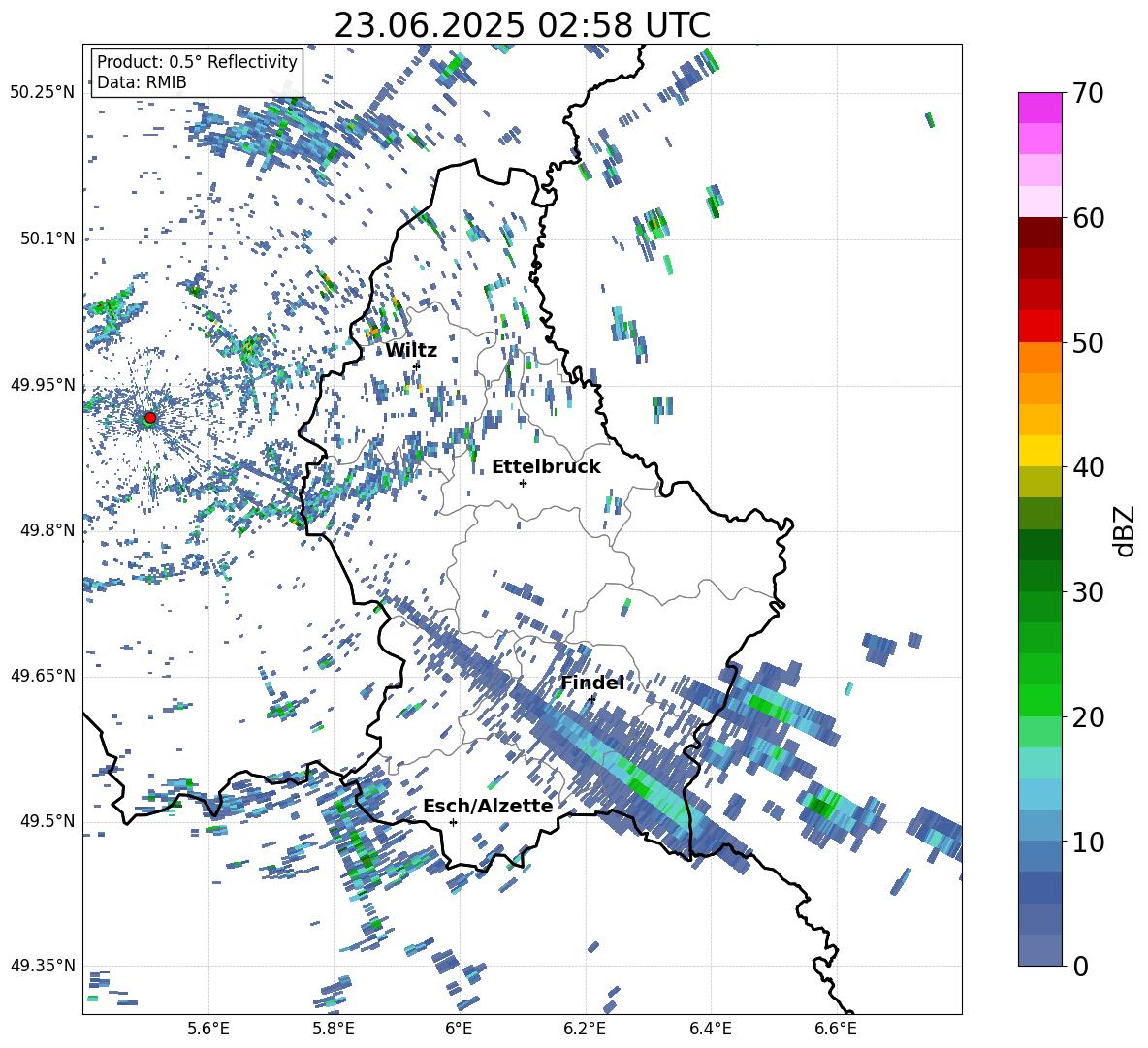Click the red radar site marker dot
This screenshot has height=1048, width=1148.
click(150, 417)
